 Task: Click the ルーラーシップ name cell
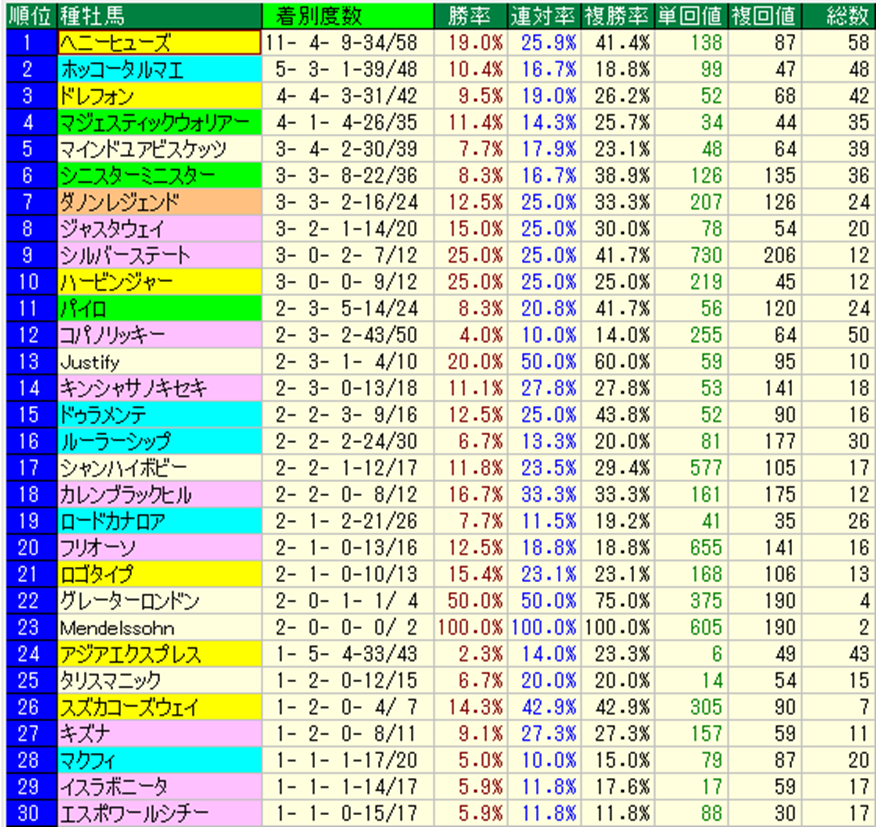pyautogui.click(x=160, y=441)
